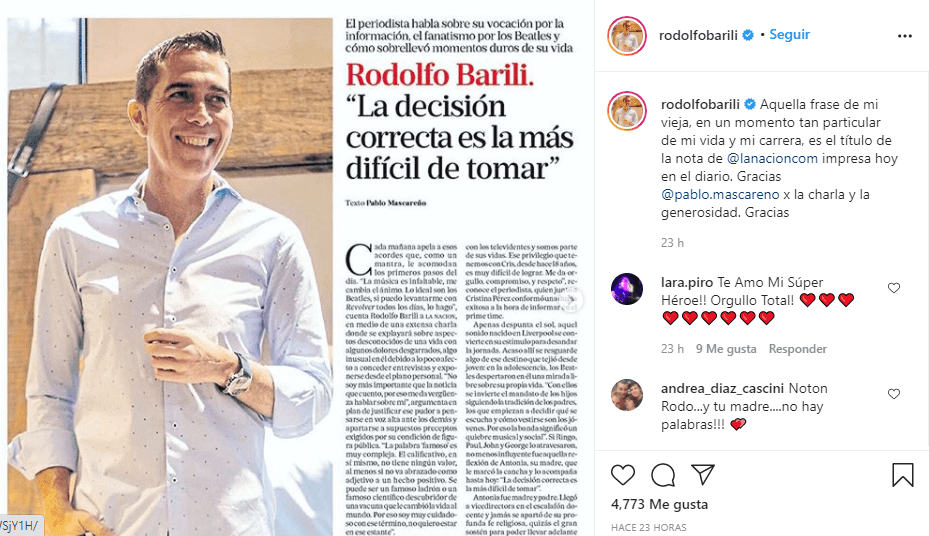This screenshot has height=536, width=929.
Task: Open the rodolfobarili username in the header
Action: pyautogui.click(x=698, y=36)
